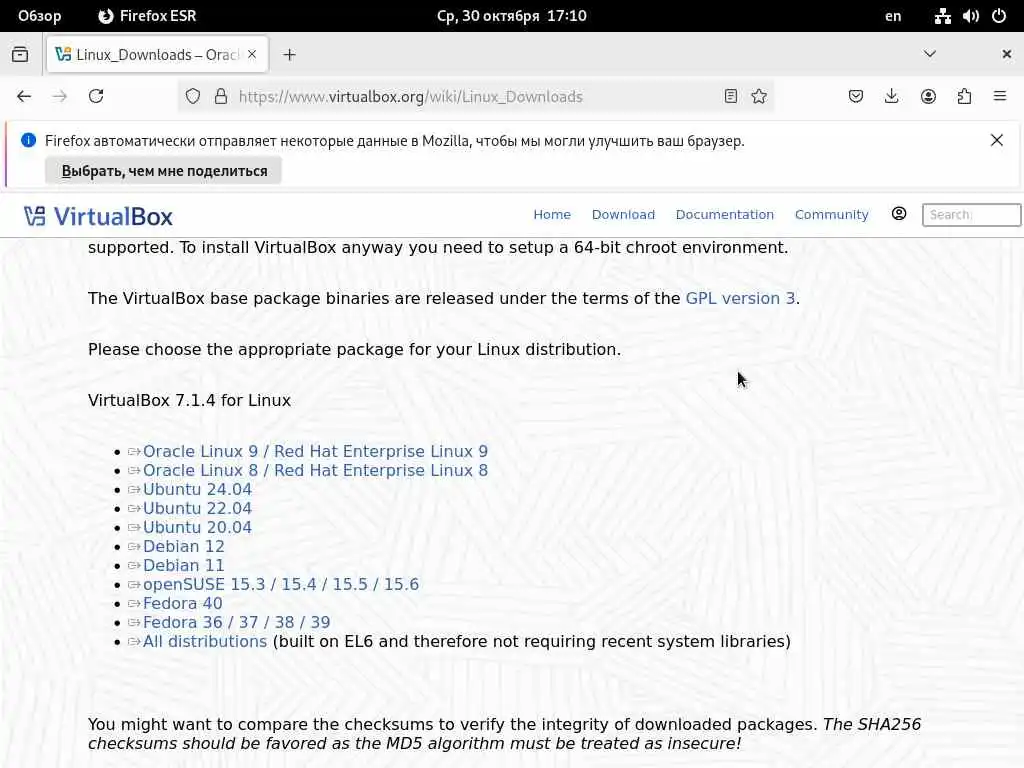Click 'Выбрать, чем мне поделиться' button
Image resolution: width=1024 pixels, height=768 pixels.
point(163,171)
